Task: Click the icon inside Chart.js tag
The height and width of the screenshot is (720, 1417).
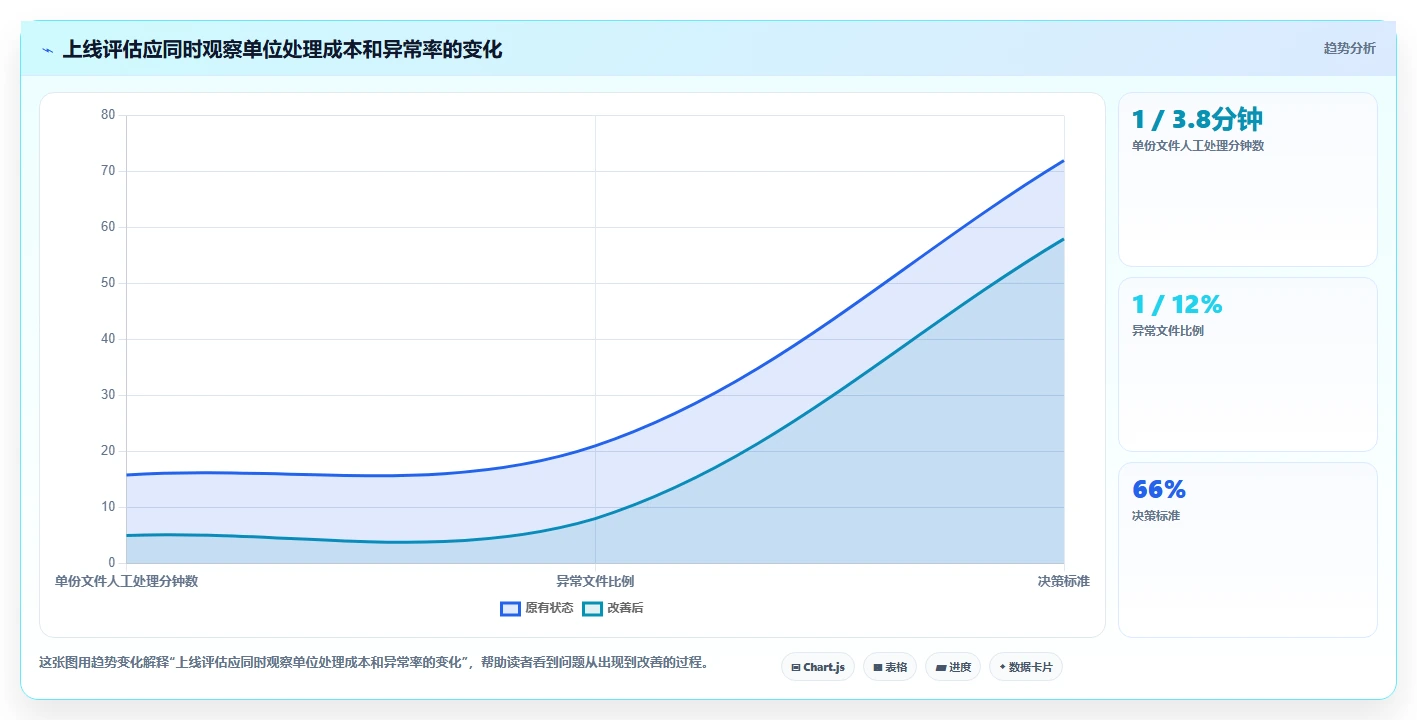Action: tap(796, 667)
